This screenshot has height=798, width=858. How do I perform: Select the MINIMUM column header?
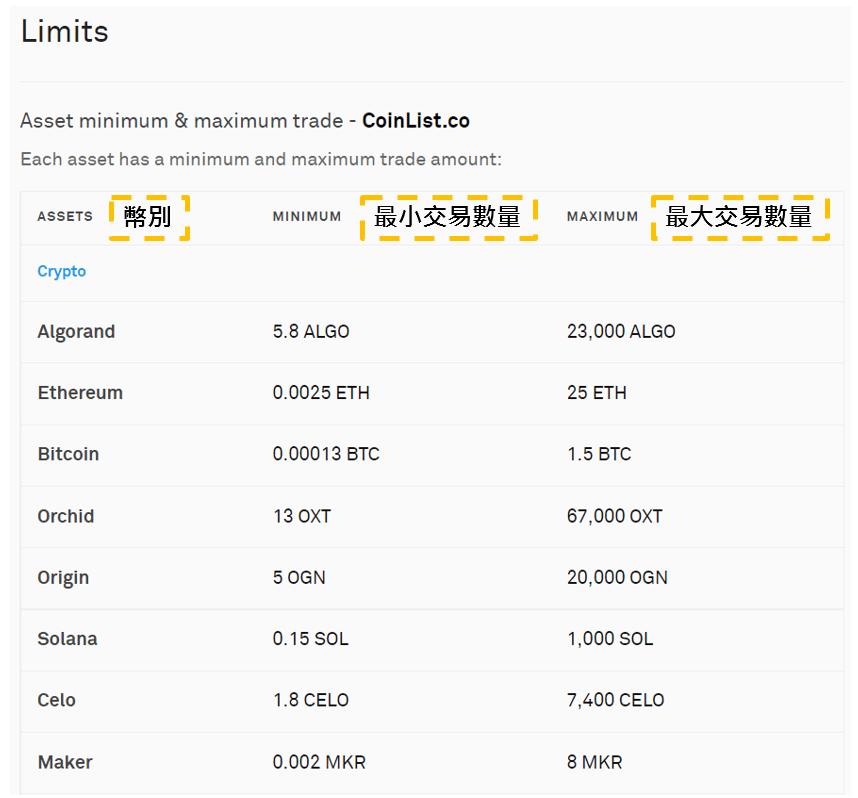click(307, 216)
